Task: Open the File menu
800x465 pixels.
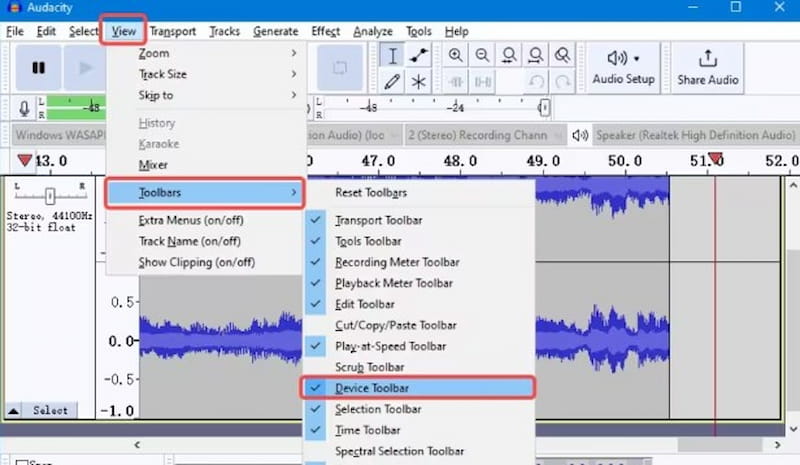Action: point(15,31)
